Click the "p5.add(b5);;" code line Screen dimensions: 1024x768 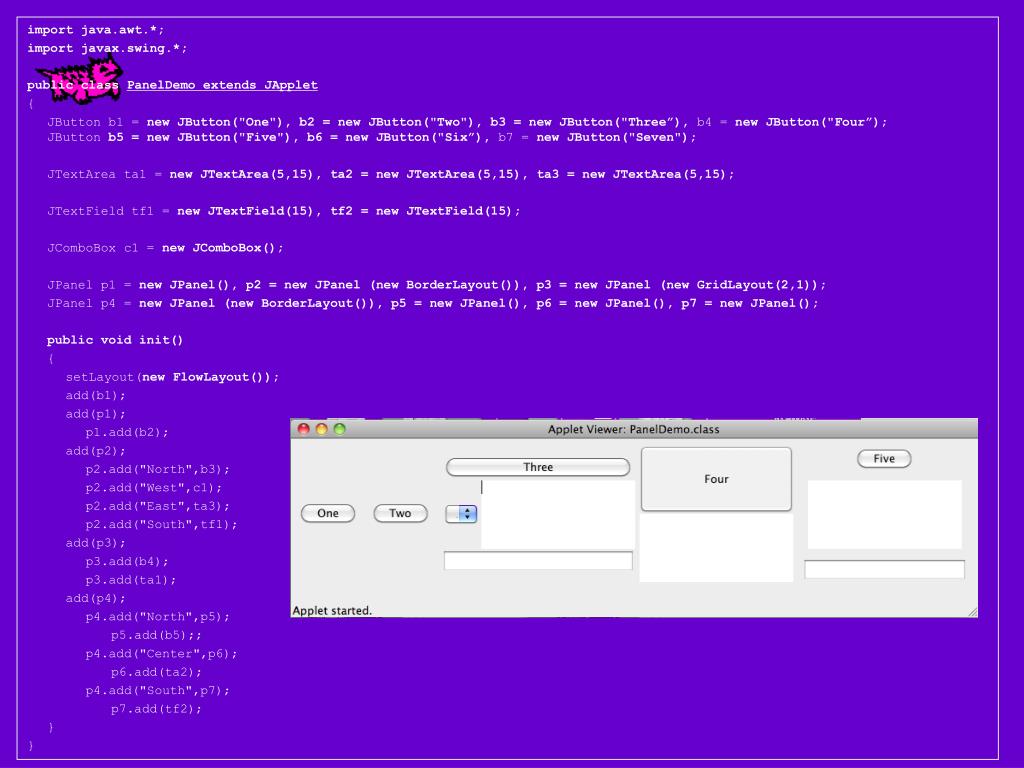[x=156, y=635]
